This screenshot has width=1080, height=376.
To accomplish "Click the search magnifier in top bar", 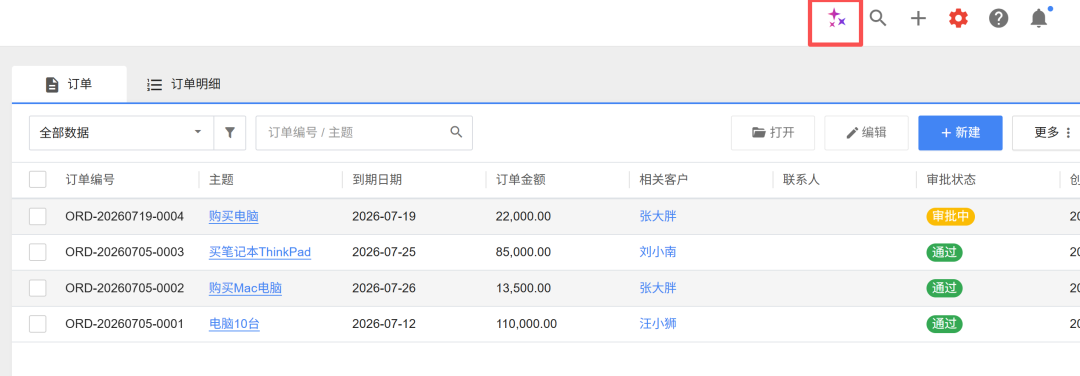I will click(878, 19).
